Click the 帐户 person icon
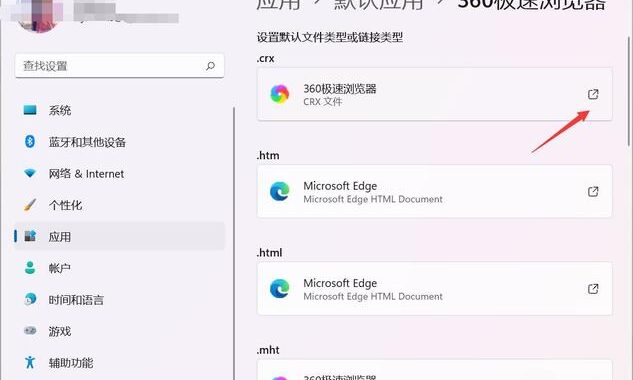 [30, 267]
